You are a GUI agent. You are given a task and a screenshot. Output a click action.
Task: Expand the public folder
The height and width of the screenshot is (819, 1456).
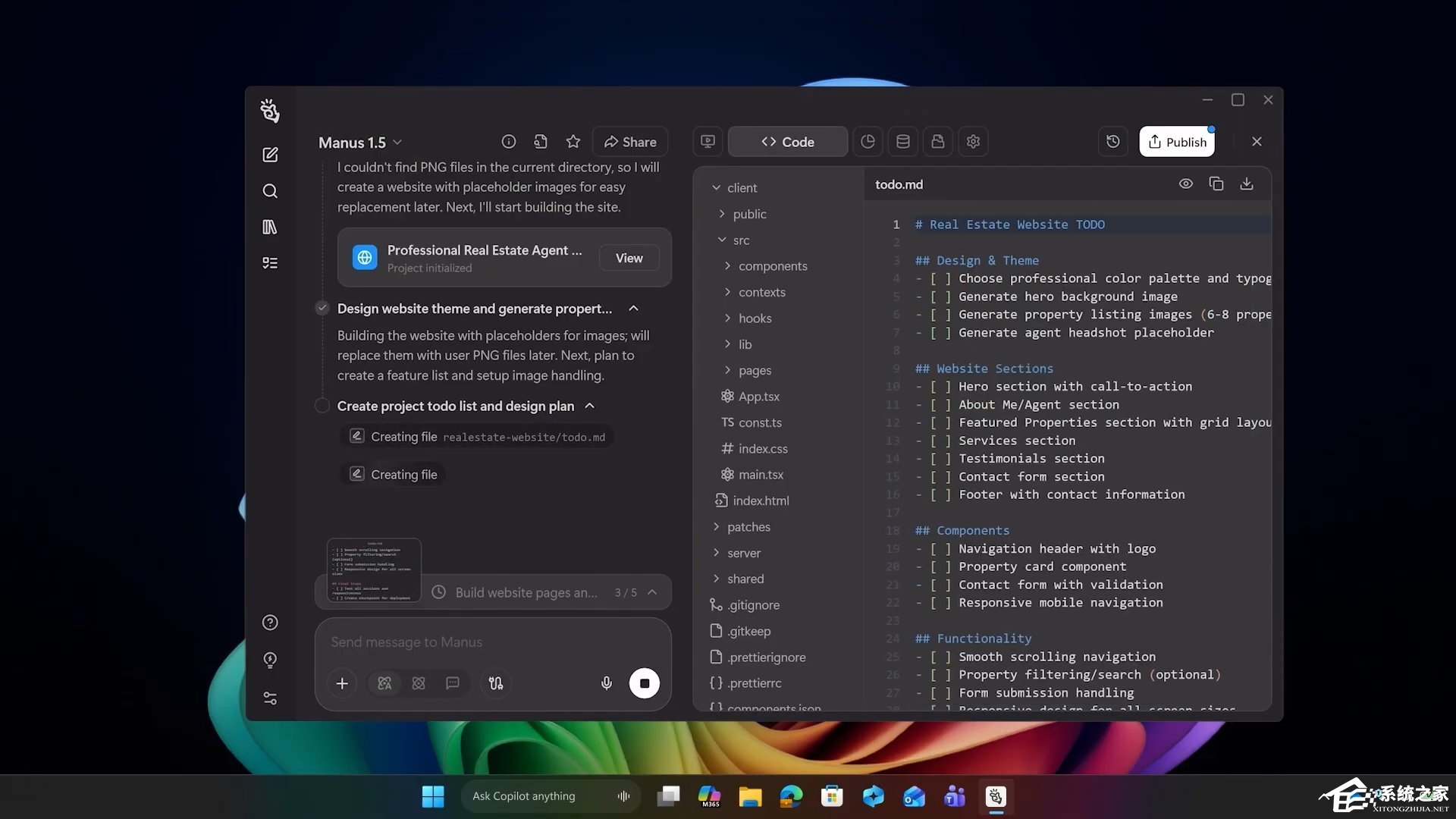click(x=722, y=215)
